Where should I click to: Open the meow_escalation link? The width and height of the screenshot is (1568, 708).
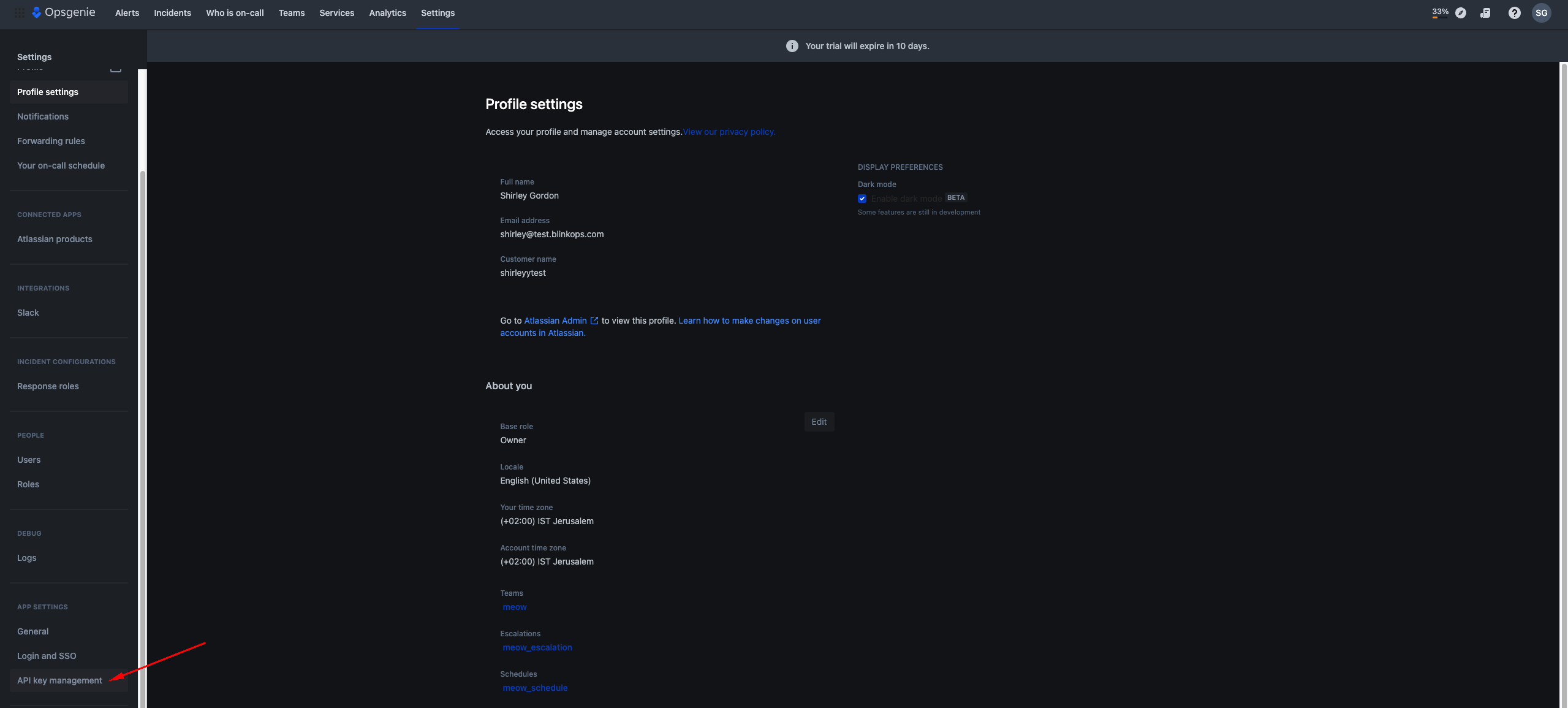[537, 647]
